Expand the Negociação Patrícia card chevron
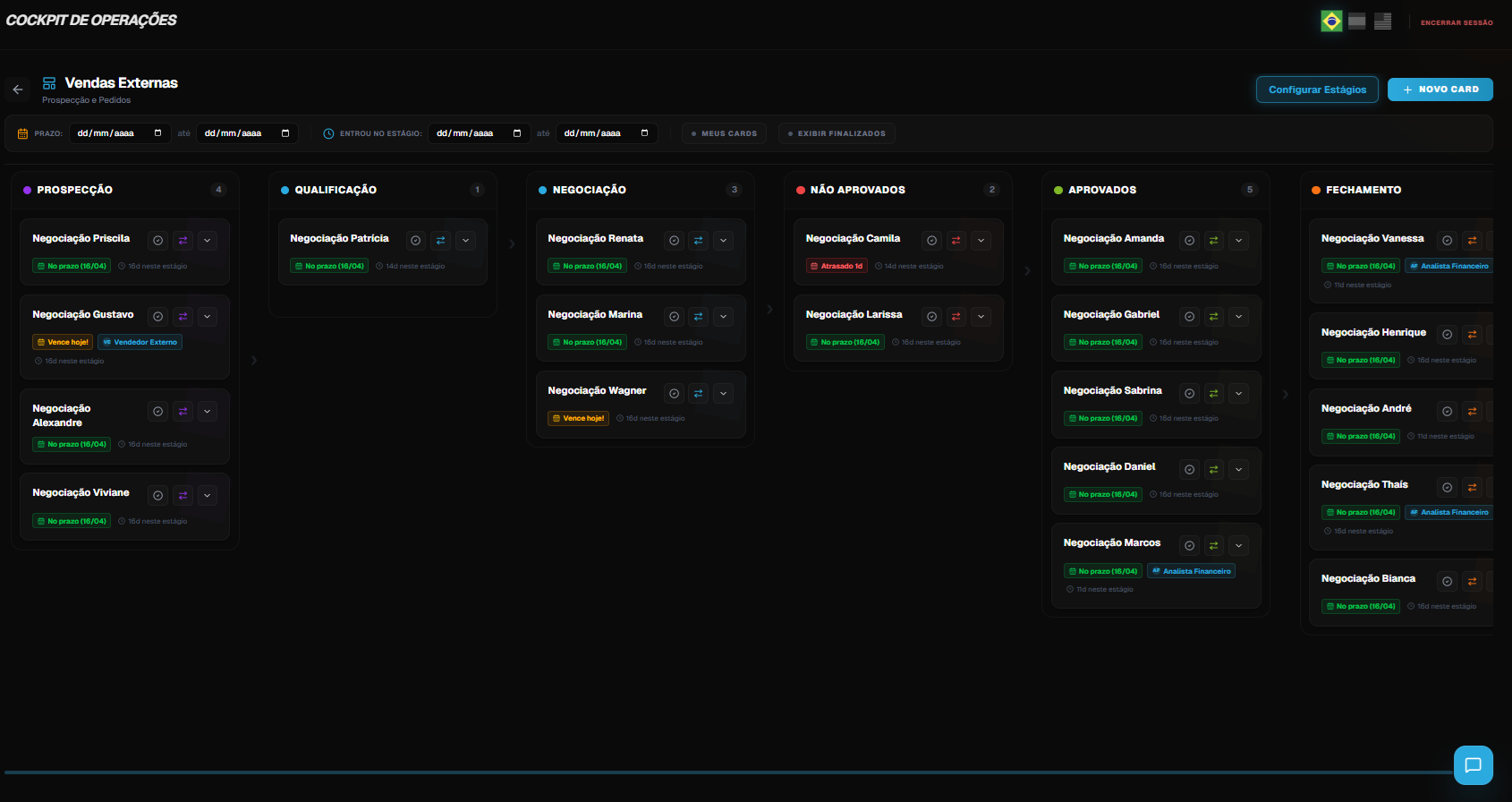 coord(465,241)
